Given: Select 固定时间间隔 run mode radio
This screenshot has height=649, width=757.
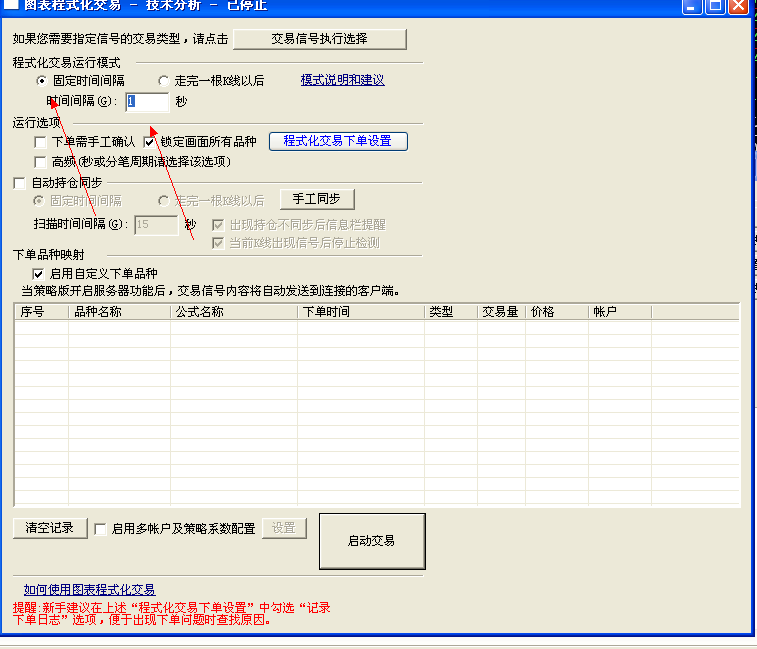Looking at the screenshot, I should (x=41, y=81).
